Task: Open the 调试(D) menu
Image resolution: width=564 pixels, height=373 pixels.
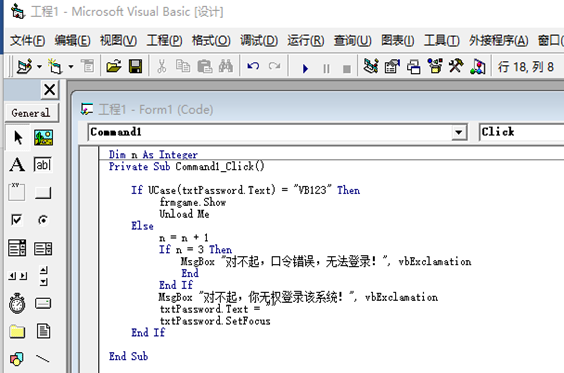Action: click(259, 40)
